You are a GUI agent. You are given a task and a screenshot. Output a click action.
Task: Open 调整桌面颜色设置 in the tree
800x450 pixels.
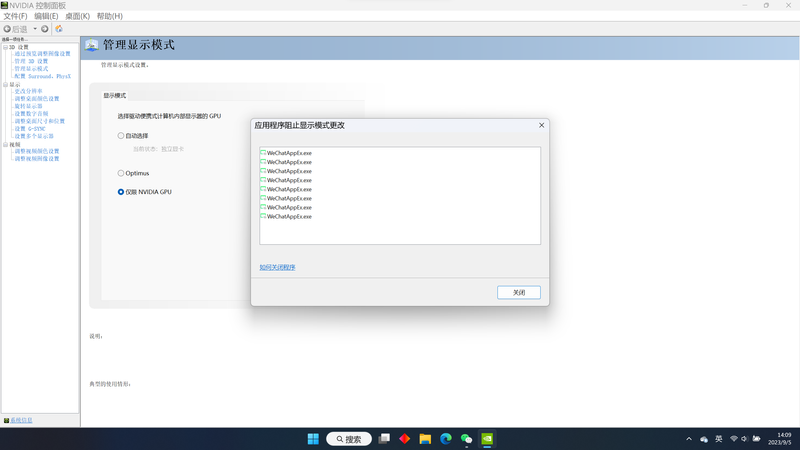click(37, 99)
